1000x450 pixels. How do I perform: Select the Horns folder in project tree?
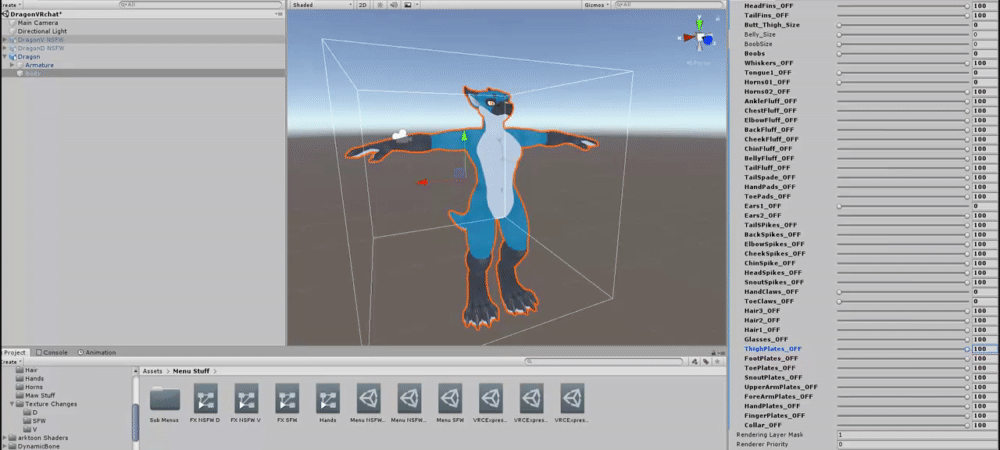click(x=29, y=387)
